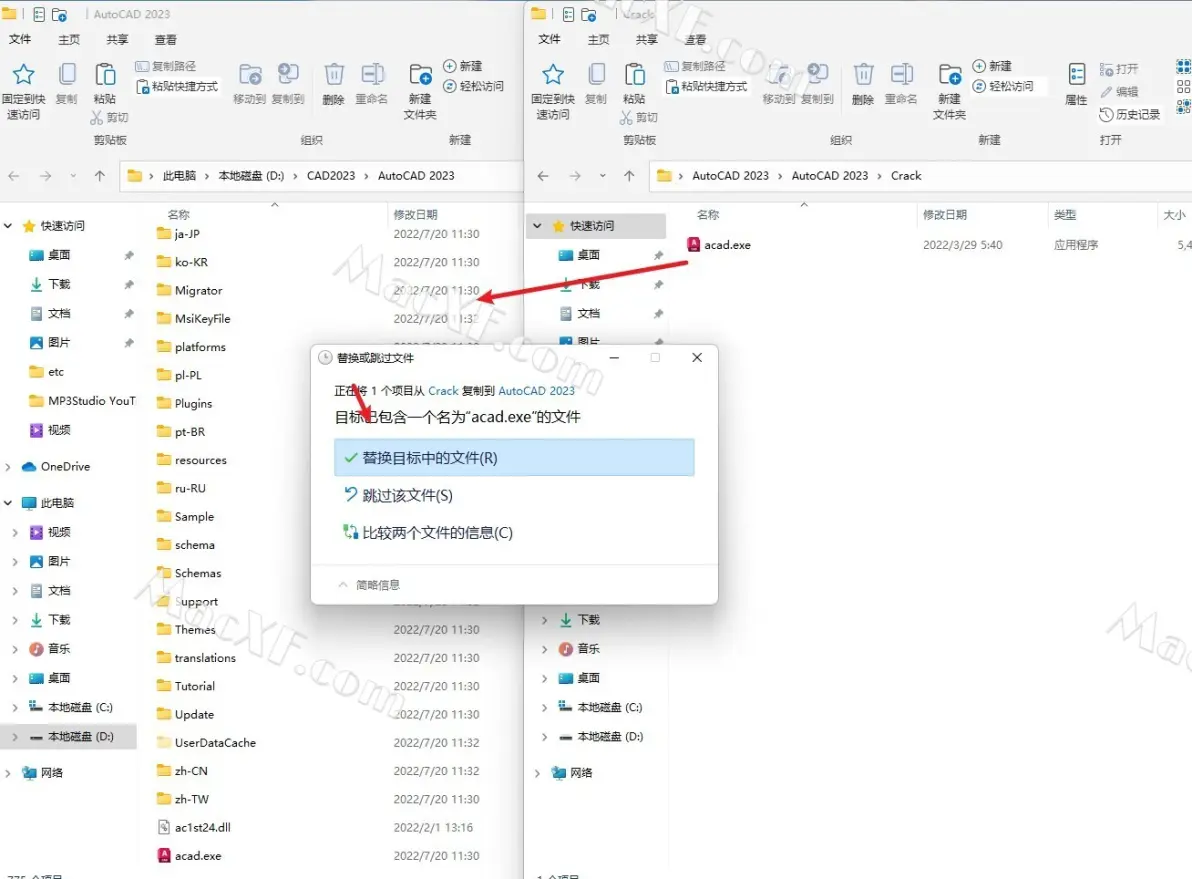Viewport: 1192px width, 879px height.
Task: Choose 粘贴快捷方式 in AutoCAD 2023 window ribbon
Action: pyautogui.click(x=177, y=87)
